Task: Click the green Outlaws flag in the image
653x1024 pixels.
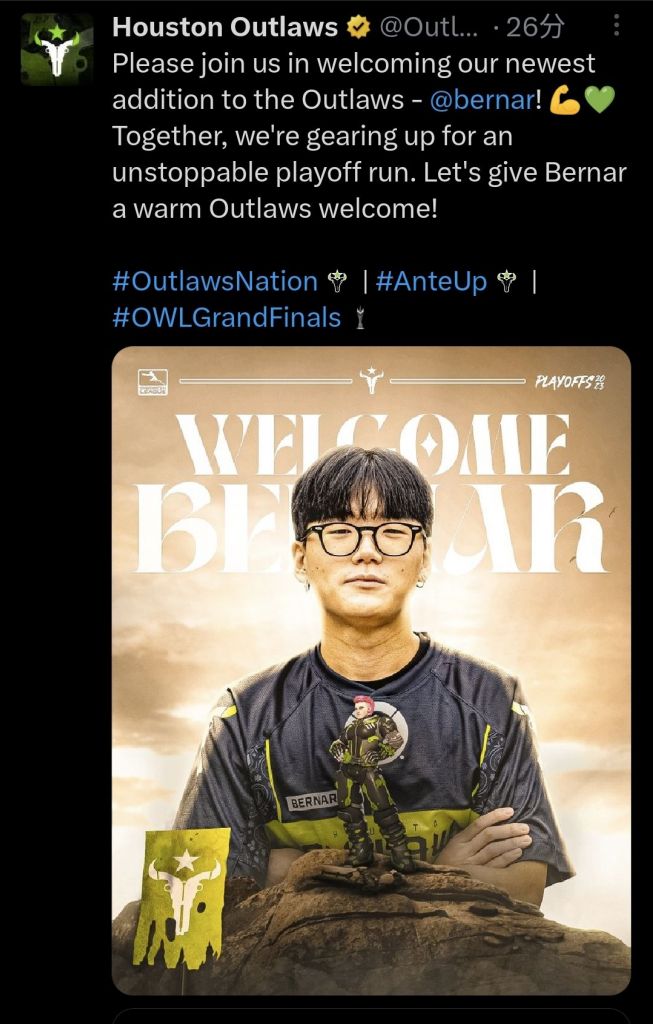Action: pos(182,898)
